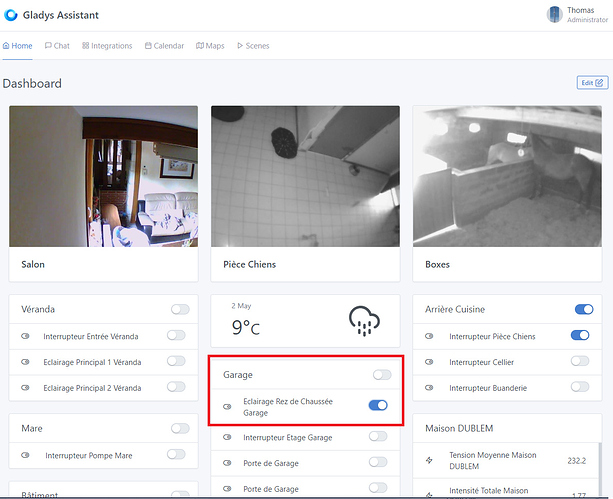613x499 pixels.
Task: Click device icon beside Interrupteur Buanderie
Action: [x=429, y=388]
